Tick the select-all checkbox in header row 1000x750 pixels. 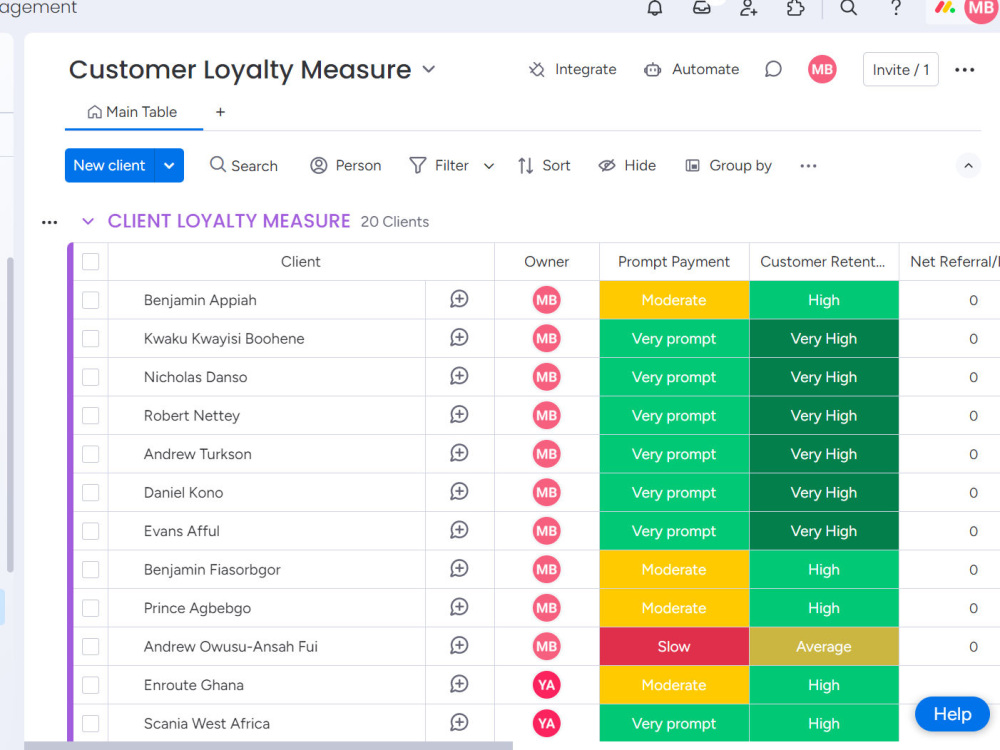click(x=91, y=261)
